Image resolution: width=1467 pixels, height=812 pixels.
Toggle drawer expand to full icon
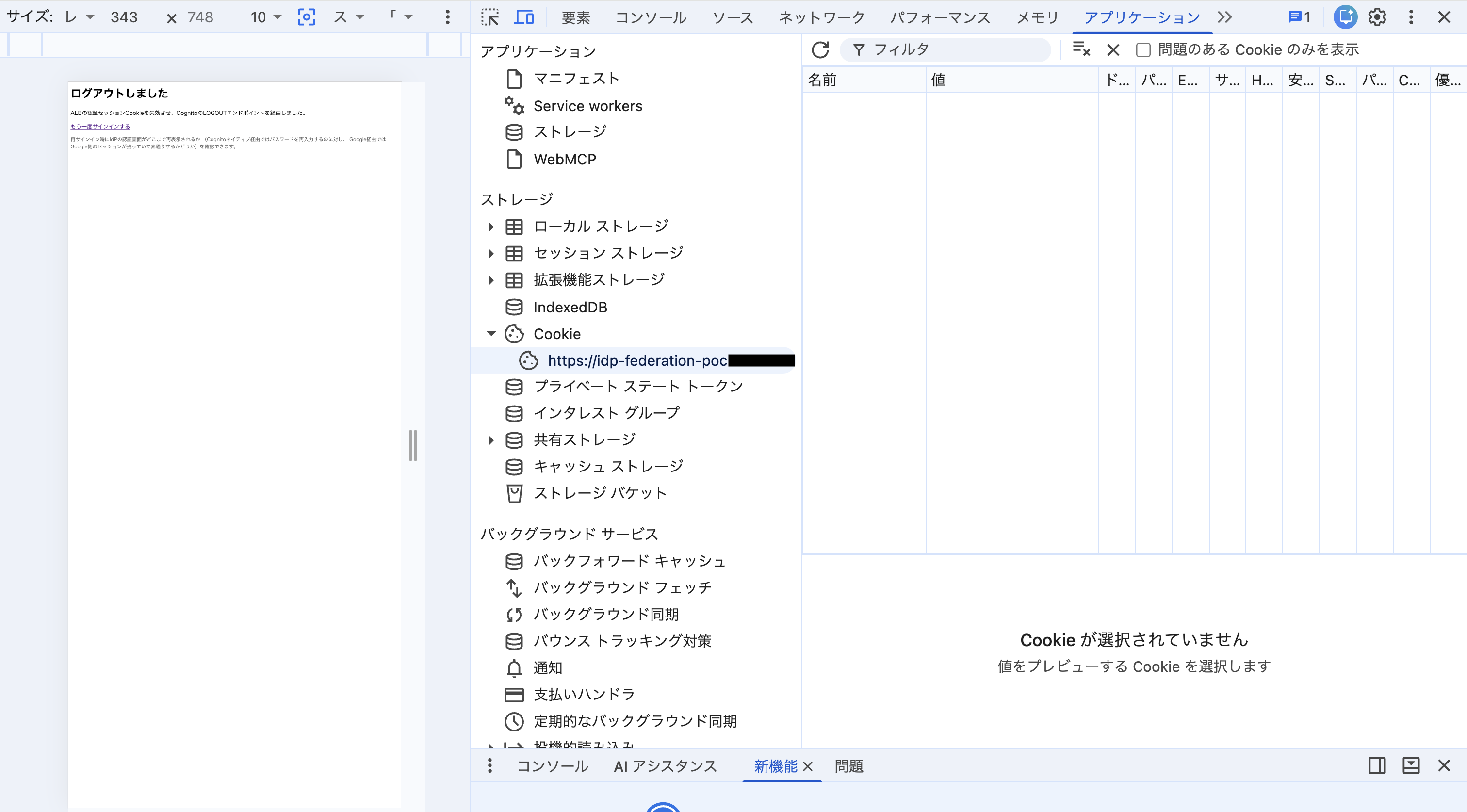(x=1411, y=766)
